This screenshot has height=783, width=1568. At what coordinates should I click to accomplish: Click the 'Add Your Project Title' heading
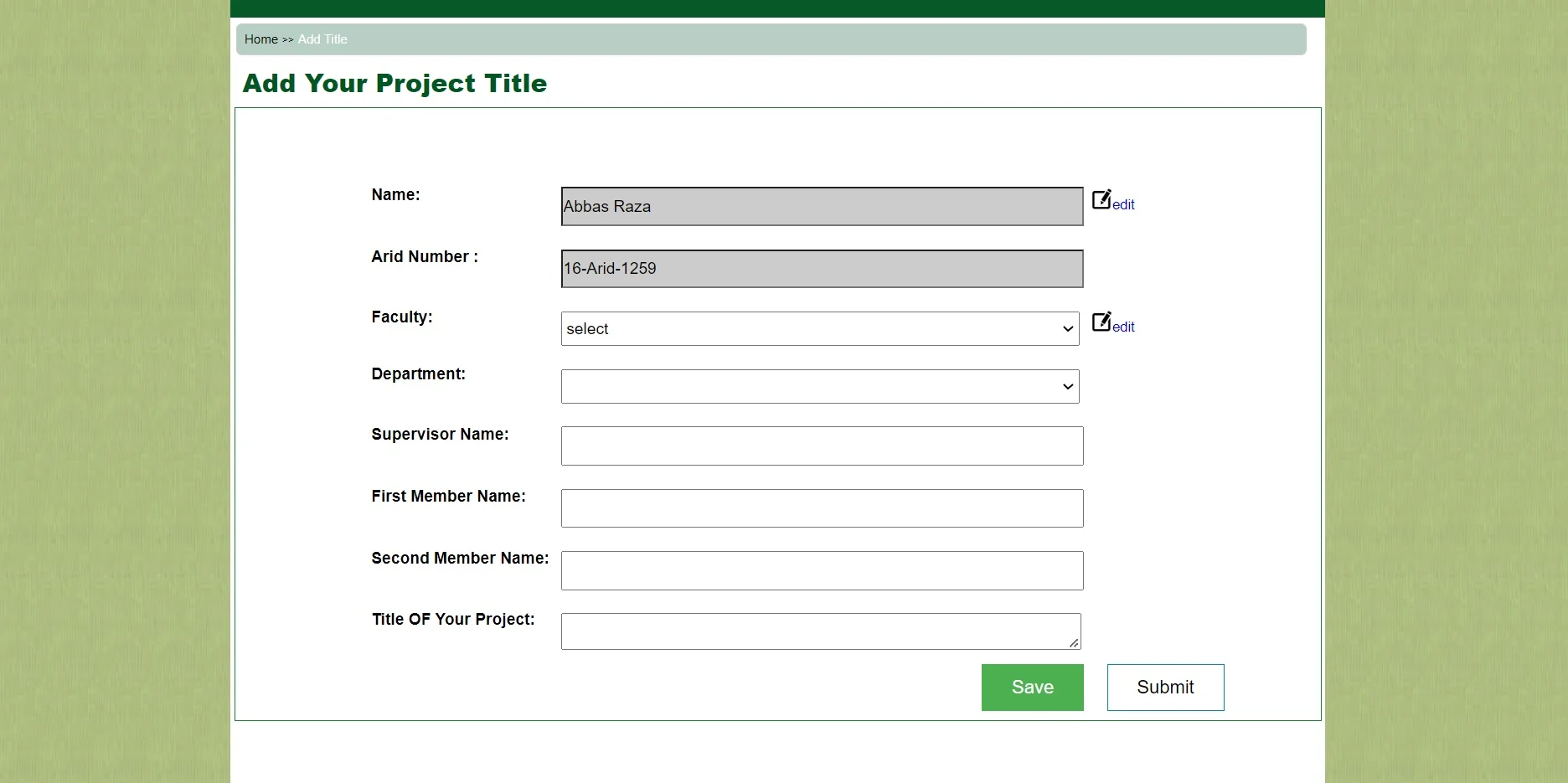pos(395,83)
